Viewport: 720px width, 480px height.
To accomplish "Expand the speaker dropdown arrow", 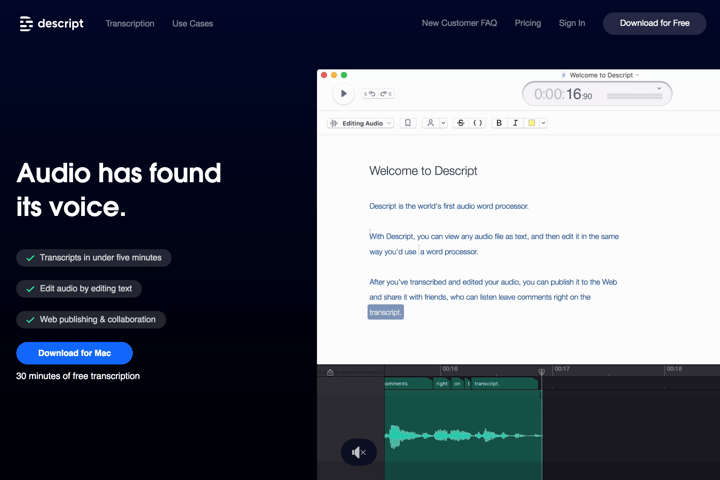I will tap(443, 123).
